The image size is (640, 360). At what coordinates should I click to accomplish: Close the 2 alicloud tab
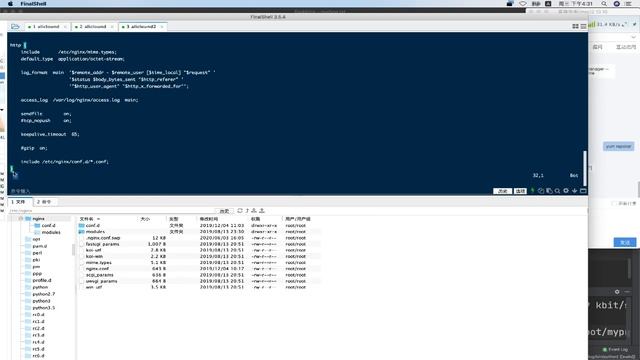click(x=112, y=27)
